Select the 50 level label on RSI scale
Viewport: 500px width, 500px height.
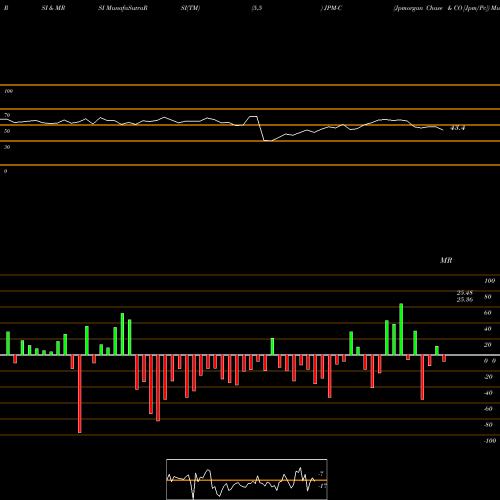7,131
